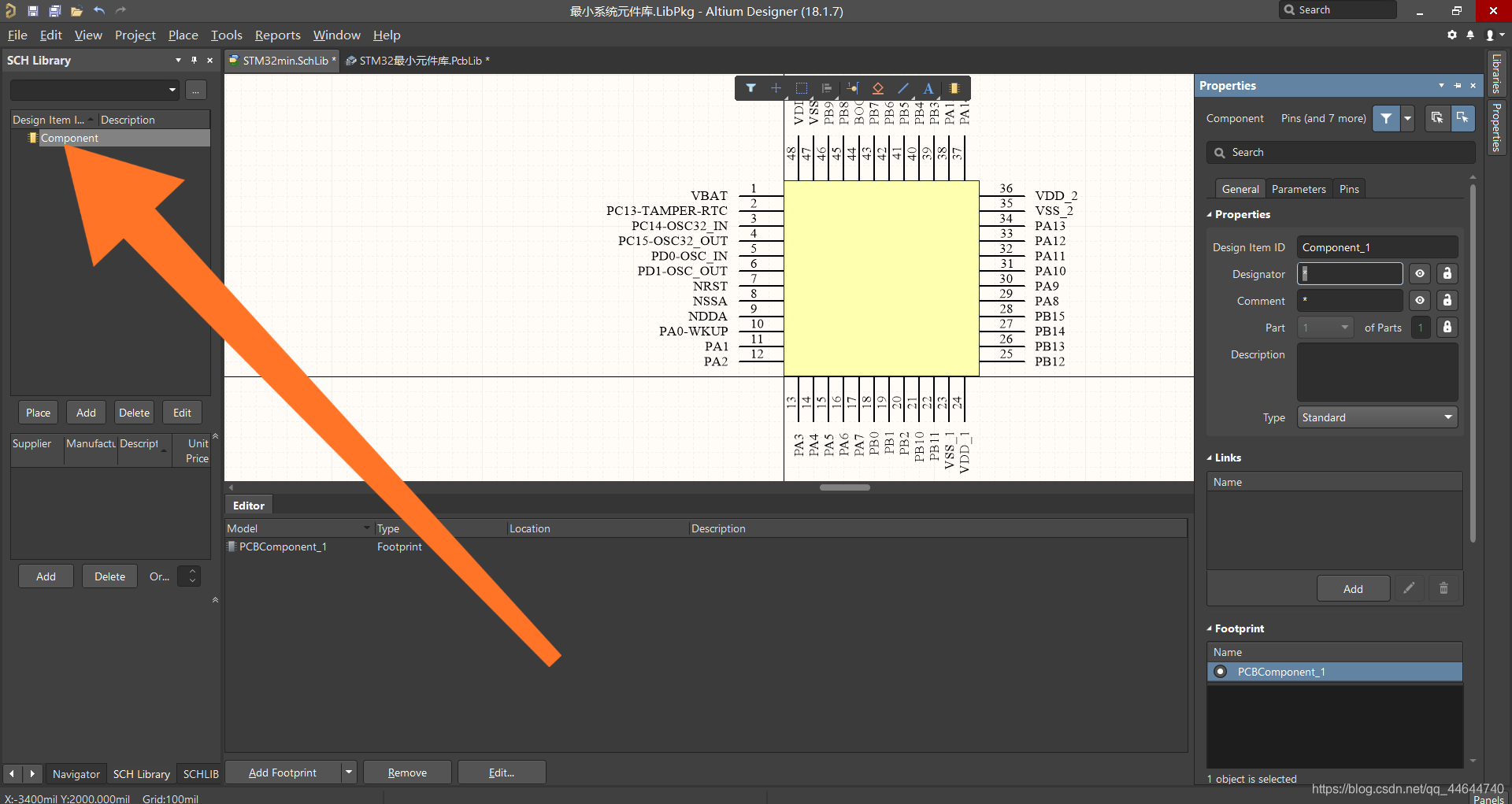
Task: Redo the last undone action
Action: point(120,11)
